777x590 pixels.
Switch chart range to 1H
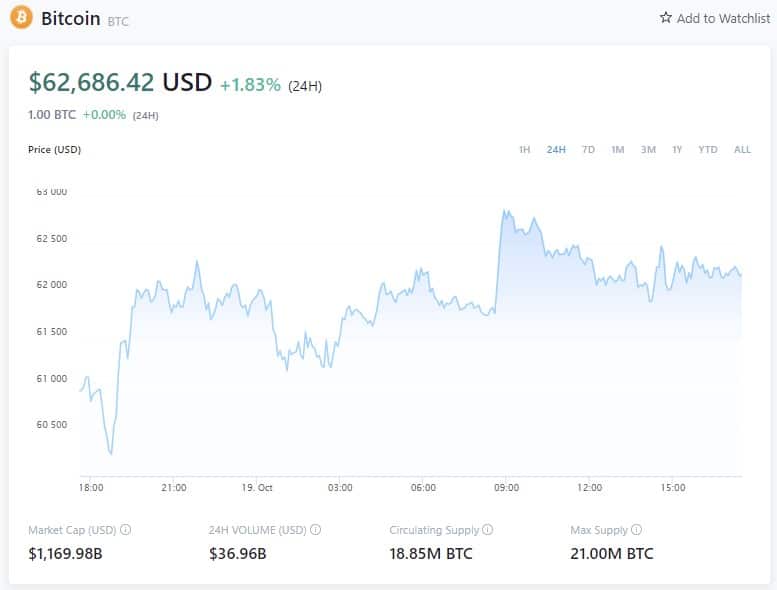524,150
